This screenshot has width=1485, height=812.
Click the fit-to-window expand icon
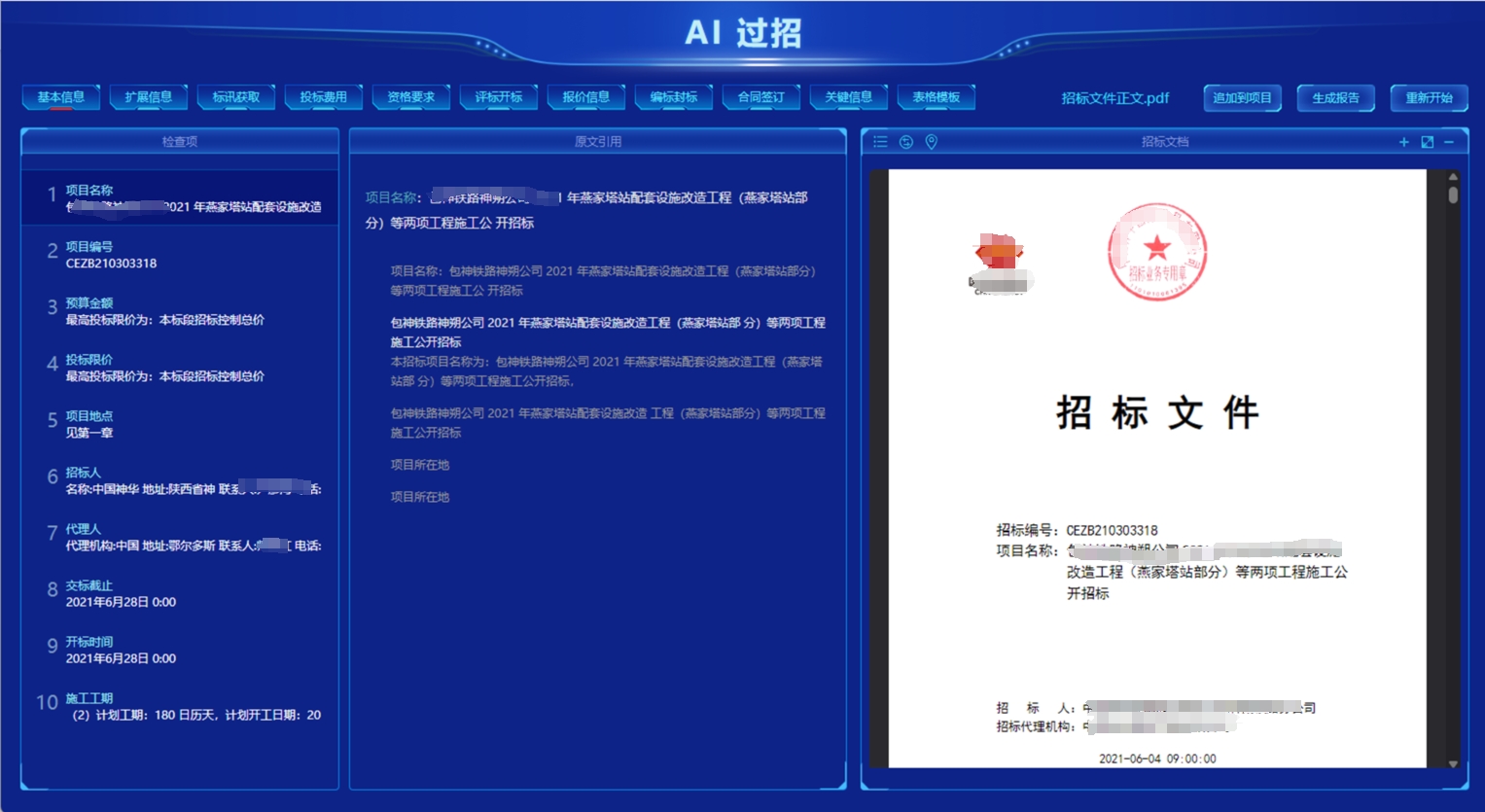tap(1427, 142)
